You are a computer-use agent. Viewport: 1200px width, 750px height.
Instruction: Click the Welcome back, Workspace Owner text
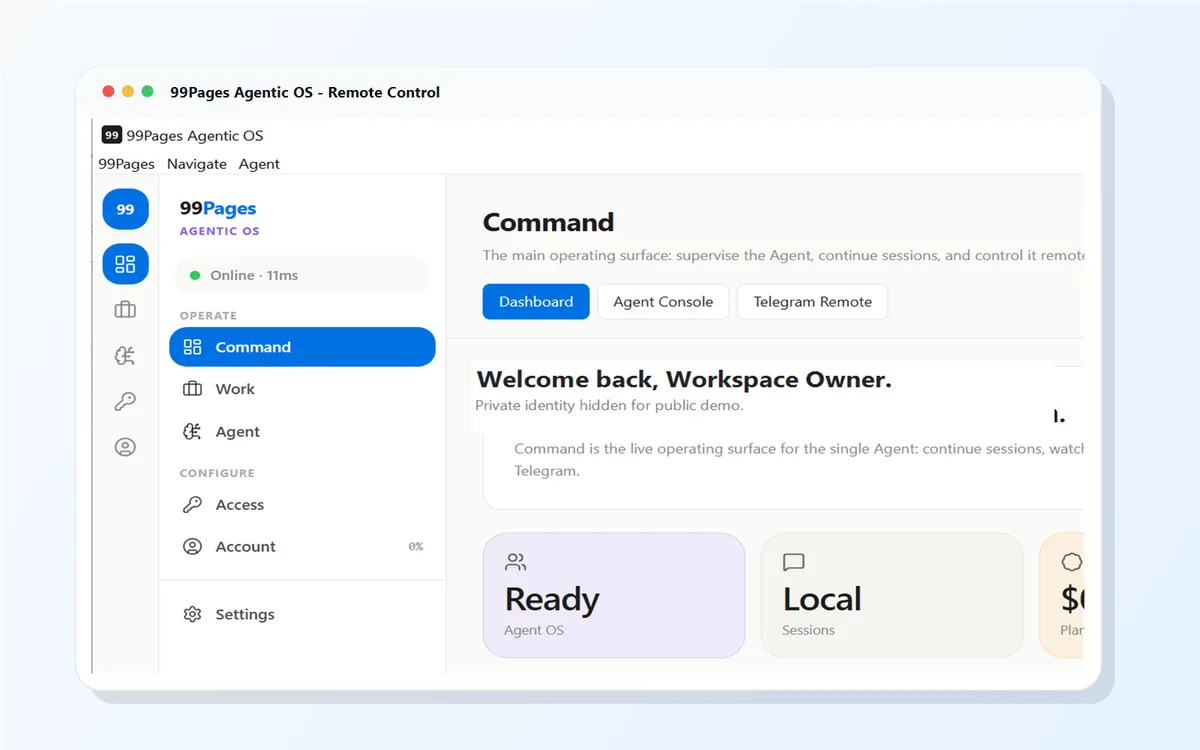click(x=684, y=380)
